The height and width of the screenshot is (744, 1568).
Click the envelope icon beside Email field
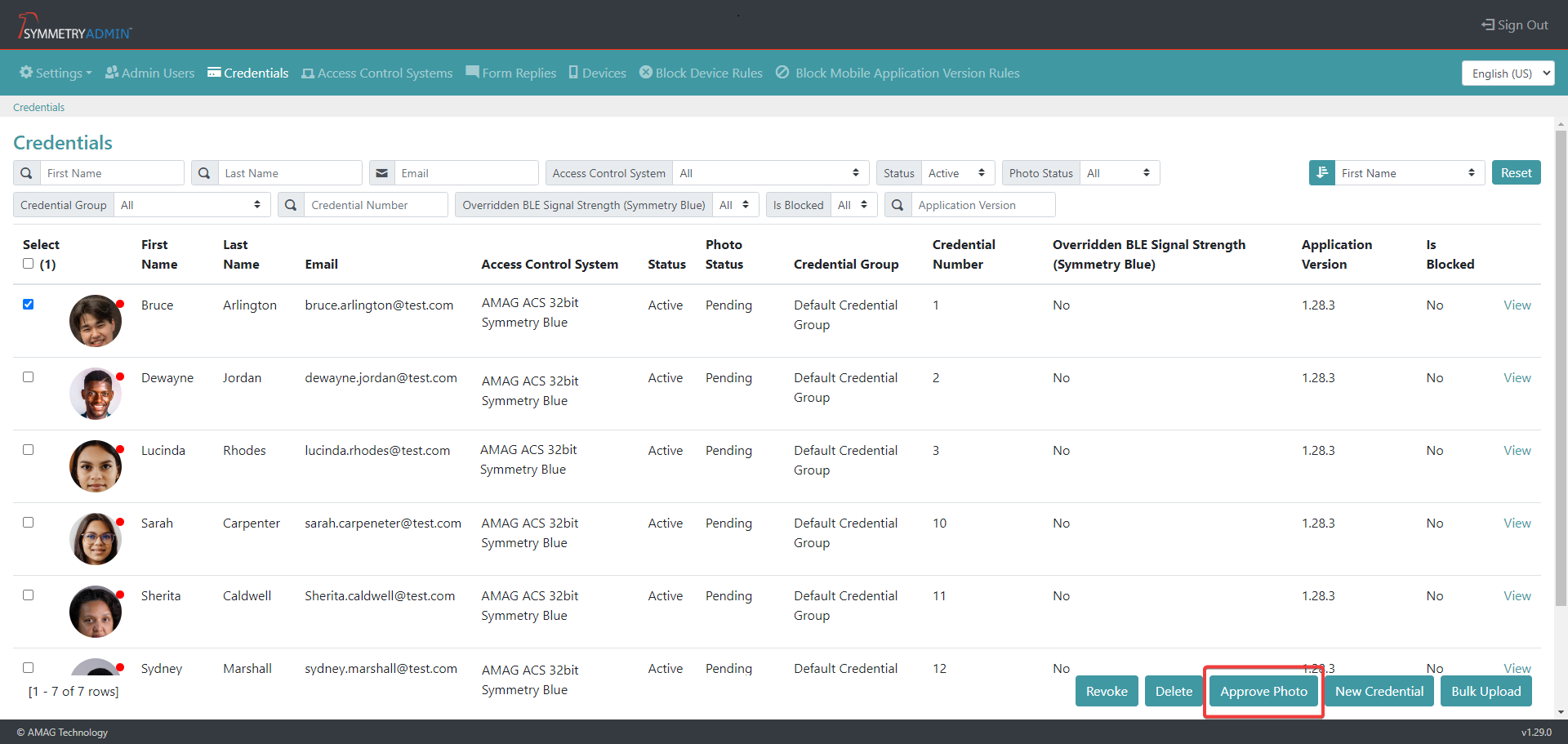382,173
